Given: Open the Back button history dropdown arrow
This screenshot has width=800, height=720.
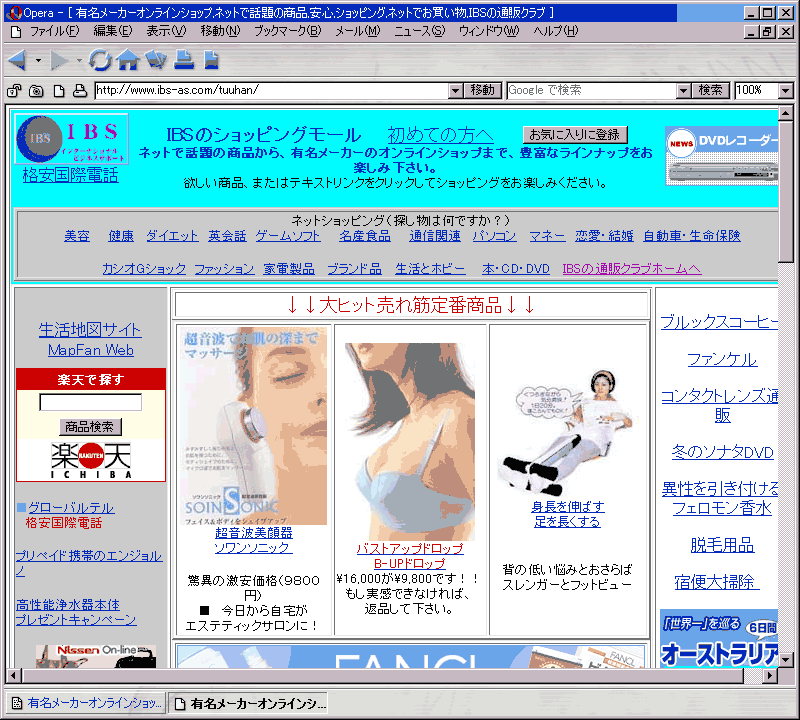Looking at the screenshot, I should (x=38, y=61).
